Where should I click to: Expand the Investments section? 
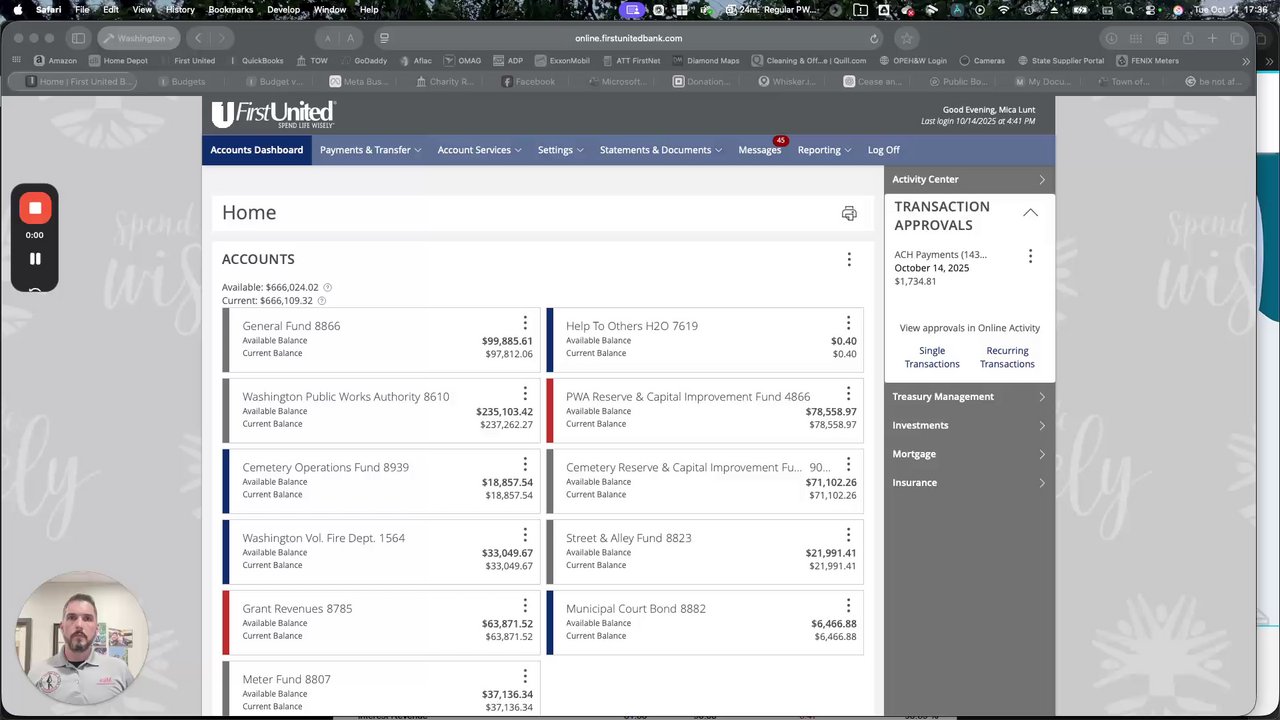click(x=969, y=425)
